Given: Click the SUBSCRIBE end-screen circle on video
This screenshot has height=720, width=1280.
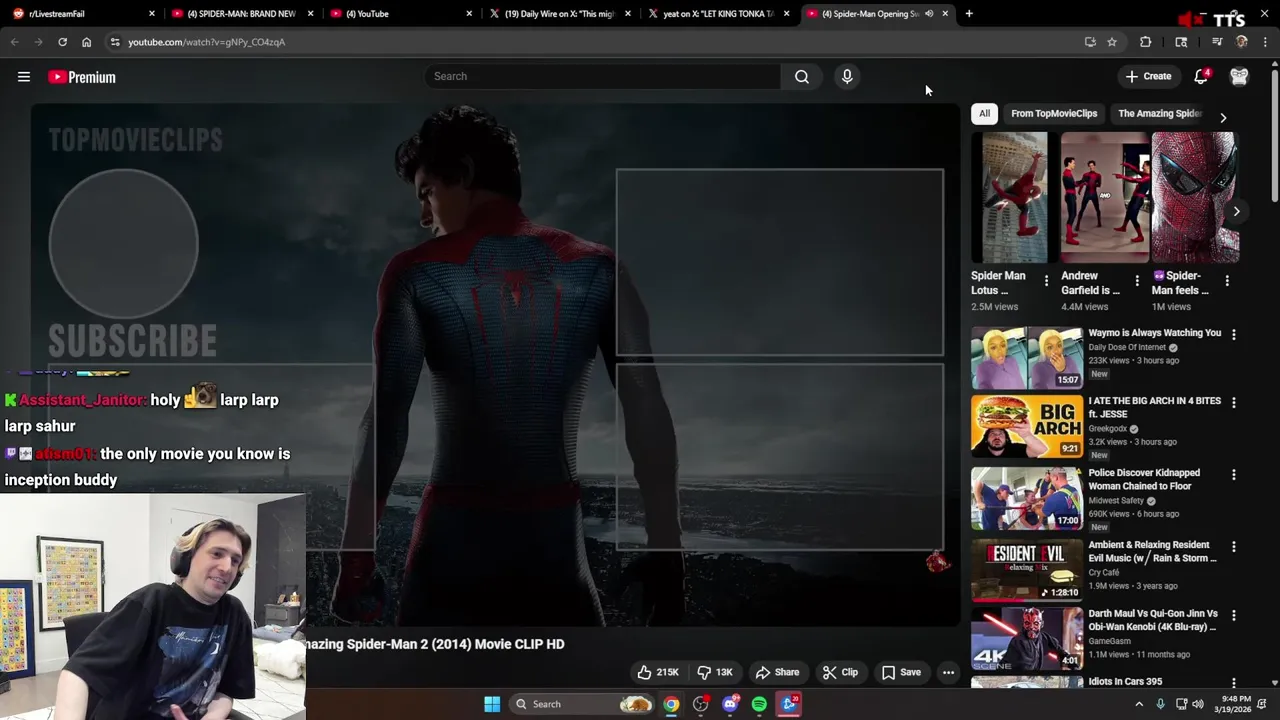Looking at the screenshot, I should pyautogui.click(x=124, y=243).
